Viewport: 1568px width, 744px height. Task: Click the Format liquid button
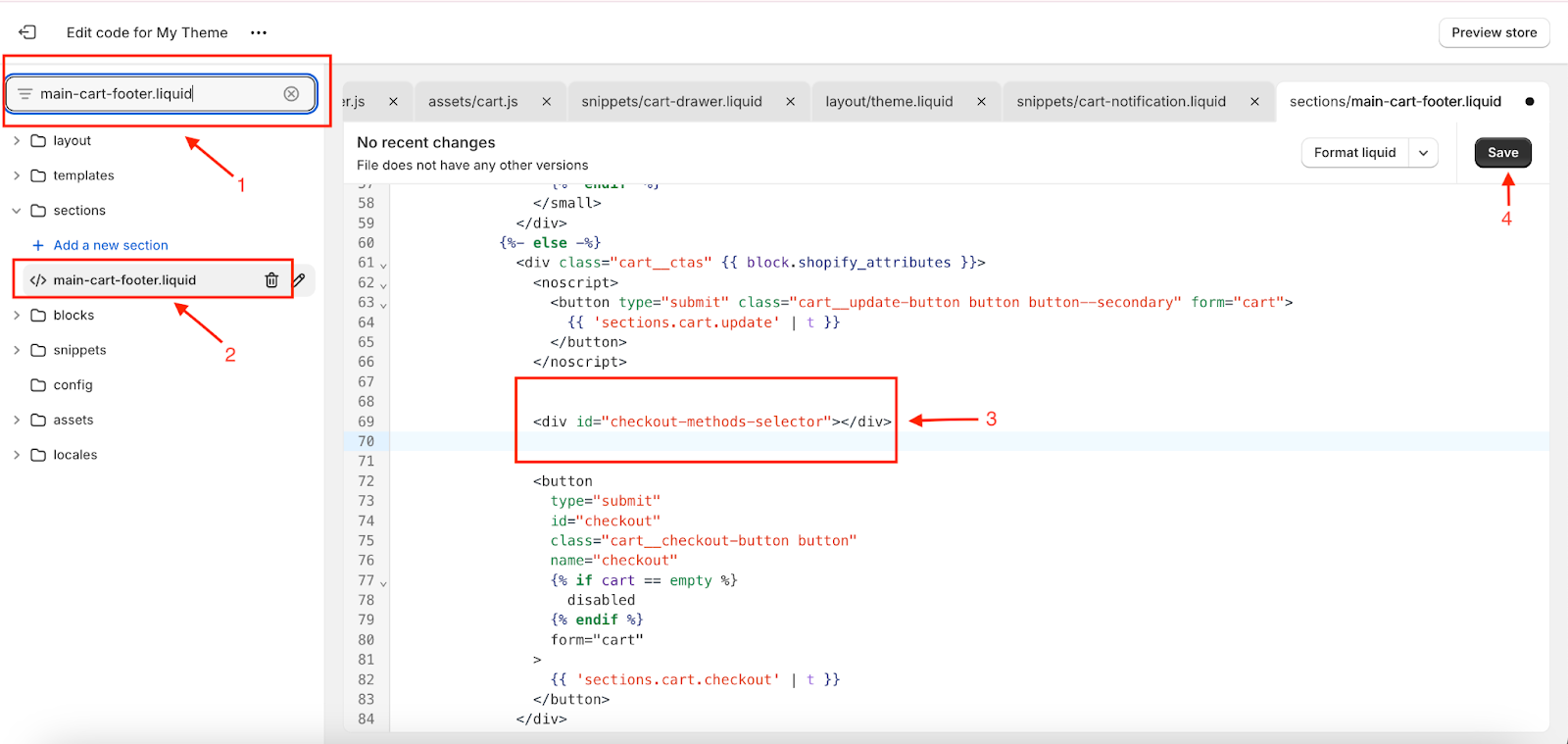pos(1355,153)
